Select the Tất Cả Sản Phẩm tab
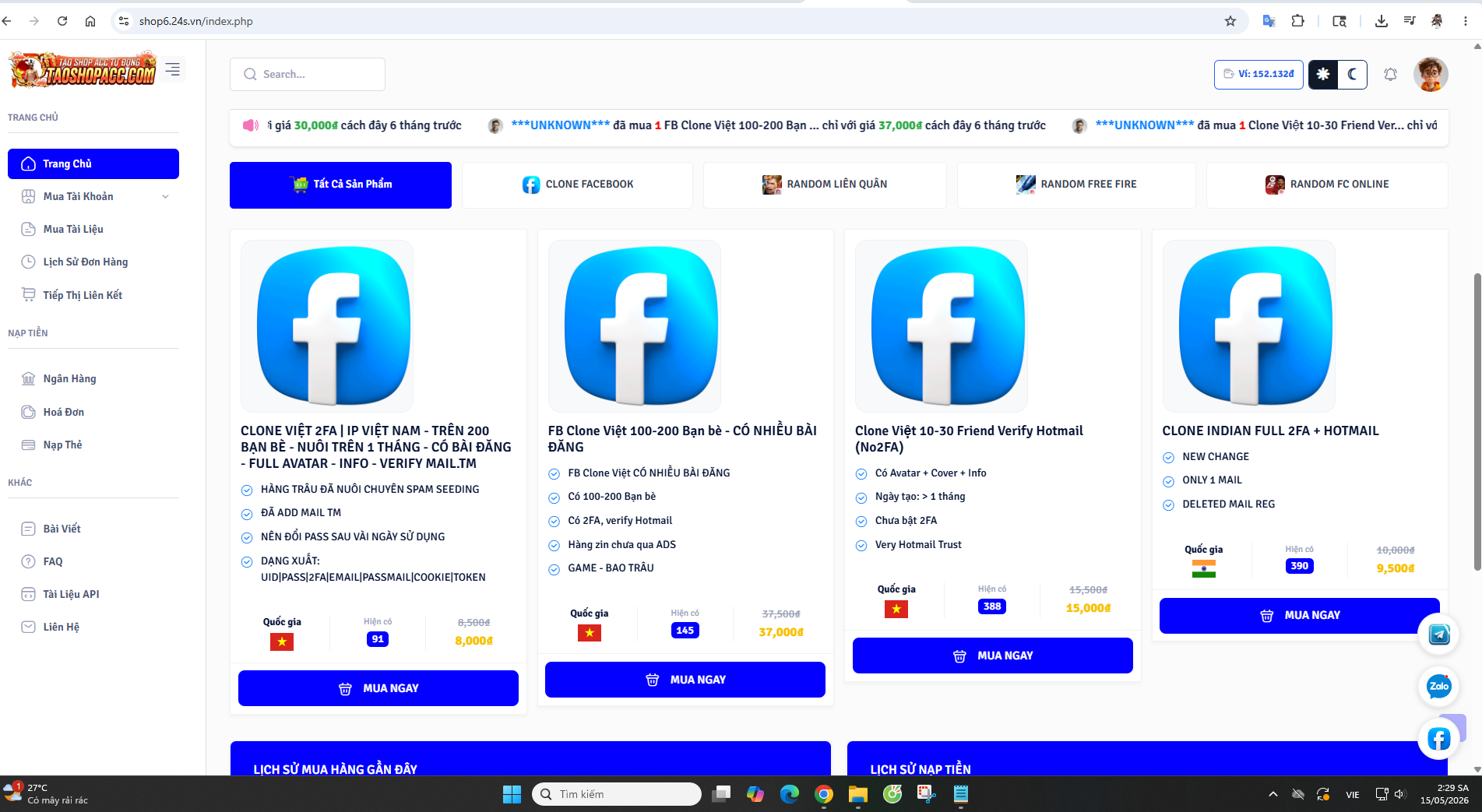 [340, 185]
